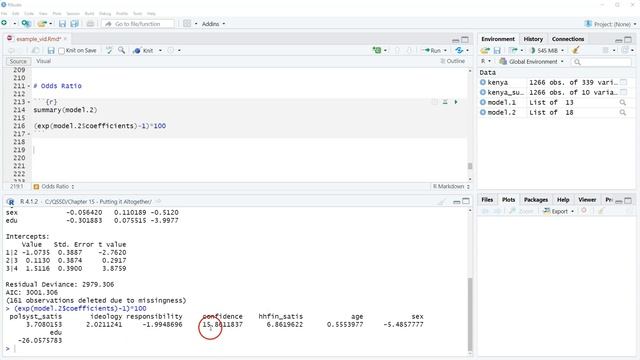Click the Run button
This screenshot has width=640, height=360.
pos(432,51)
